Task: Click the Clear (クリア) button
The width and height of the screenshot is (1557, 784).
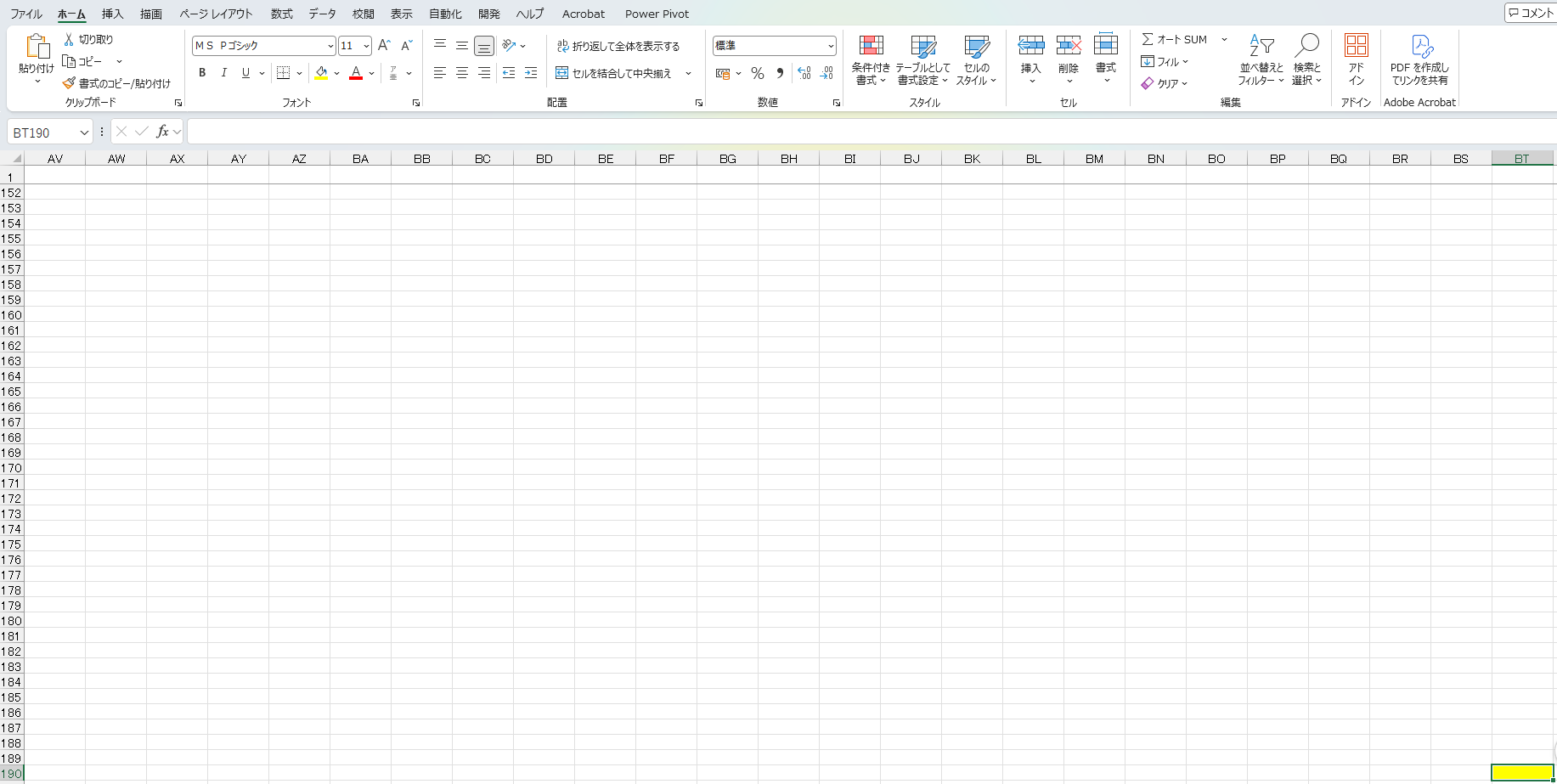Action: (x=1164, y=83)
